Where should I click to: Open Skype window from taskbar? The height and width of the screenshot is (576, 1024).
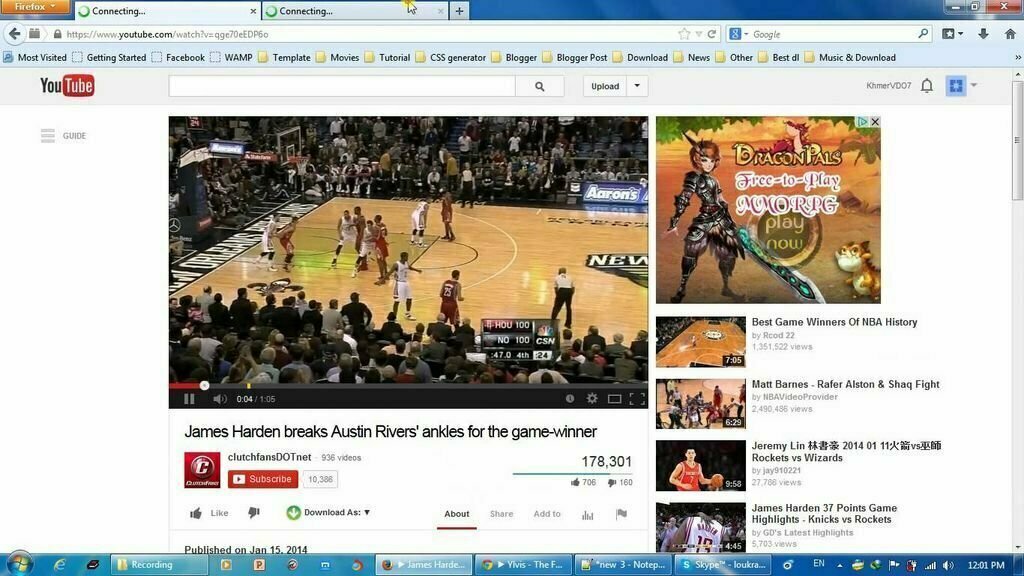(x=724, y=565)
